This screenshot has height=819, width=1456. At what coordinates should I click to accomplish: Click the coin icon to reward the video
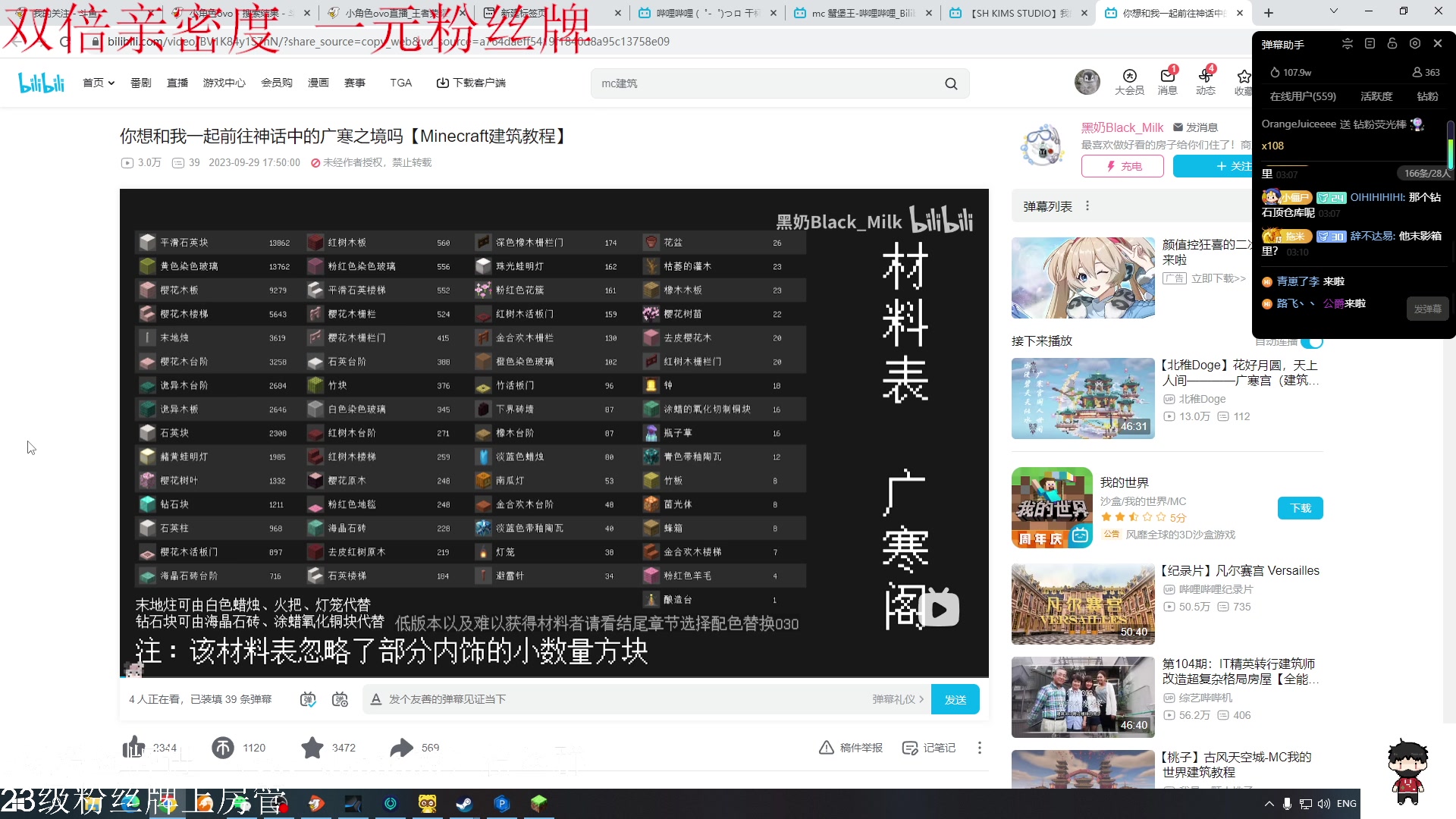point(223,748)
